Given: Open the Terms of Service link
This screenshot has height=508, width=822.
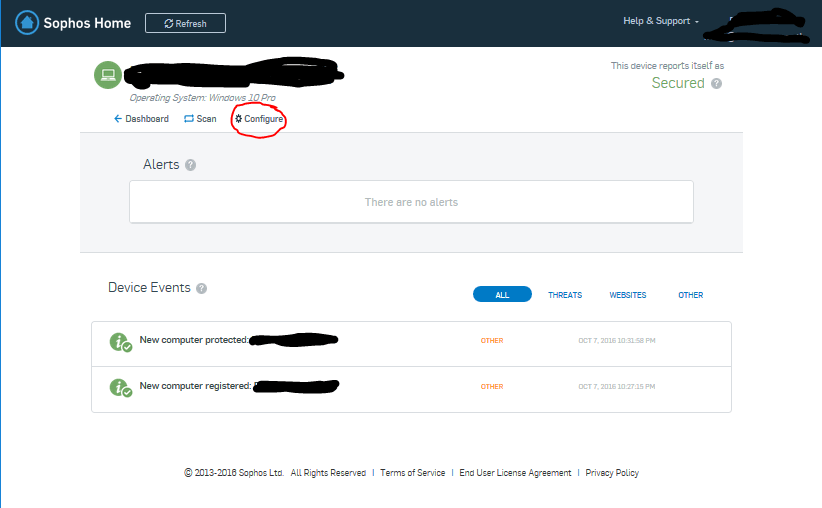Looking at the screenshot, I should pos(413,473).
